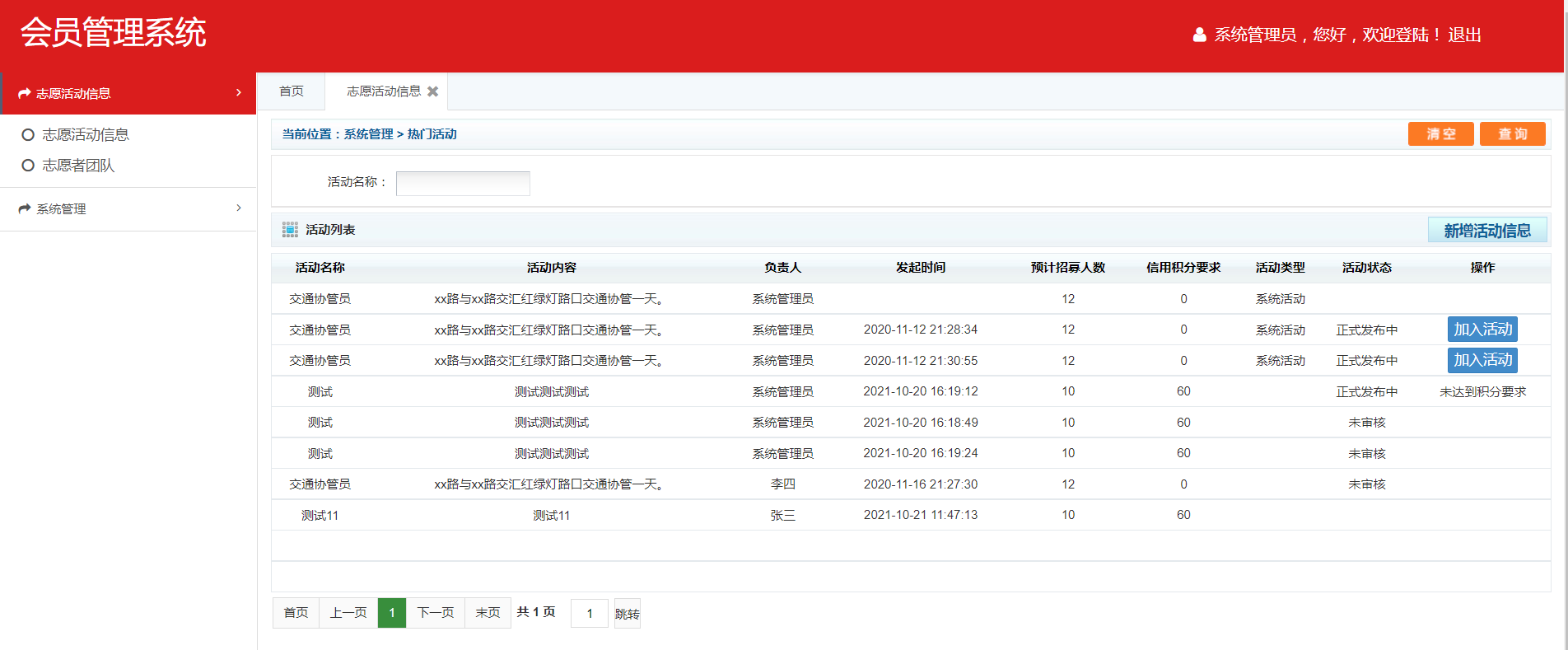The width and height of the screenshot is (1568, 650).
Task: Click 未达到积分要求 text in table
Action: tap(1483, 392)
